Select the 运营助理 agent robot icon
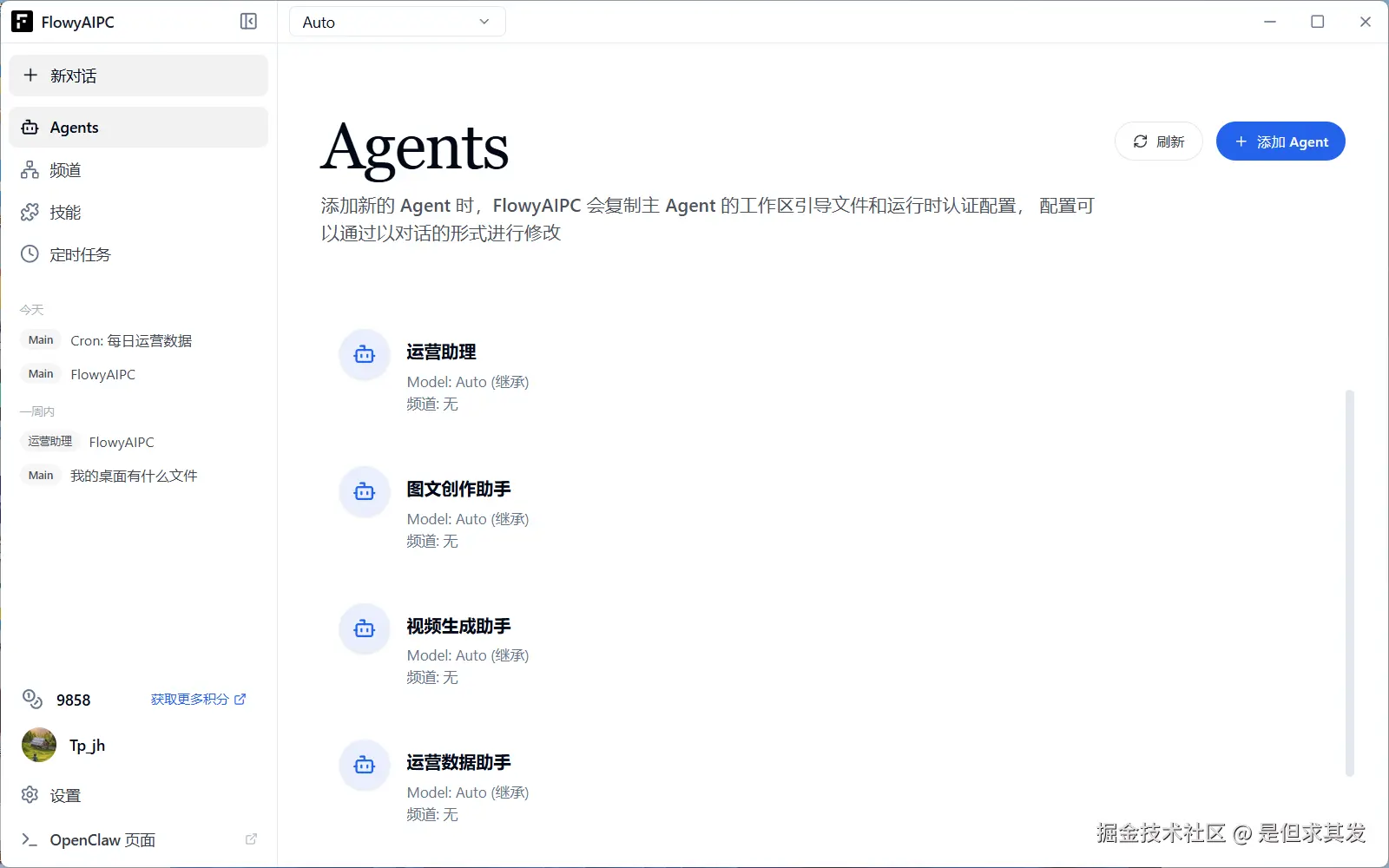This screenshot has height=868, width=1389. [x=364, y=355]
